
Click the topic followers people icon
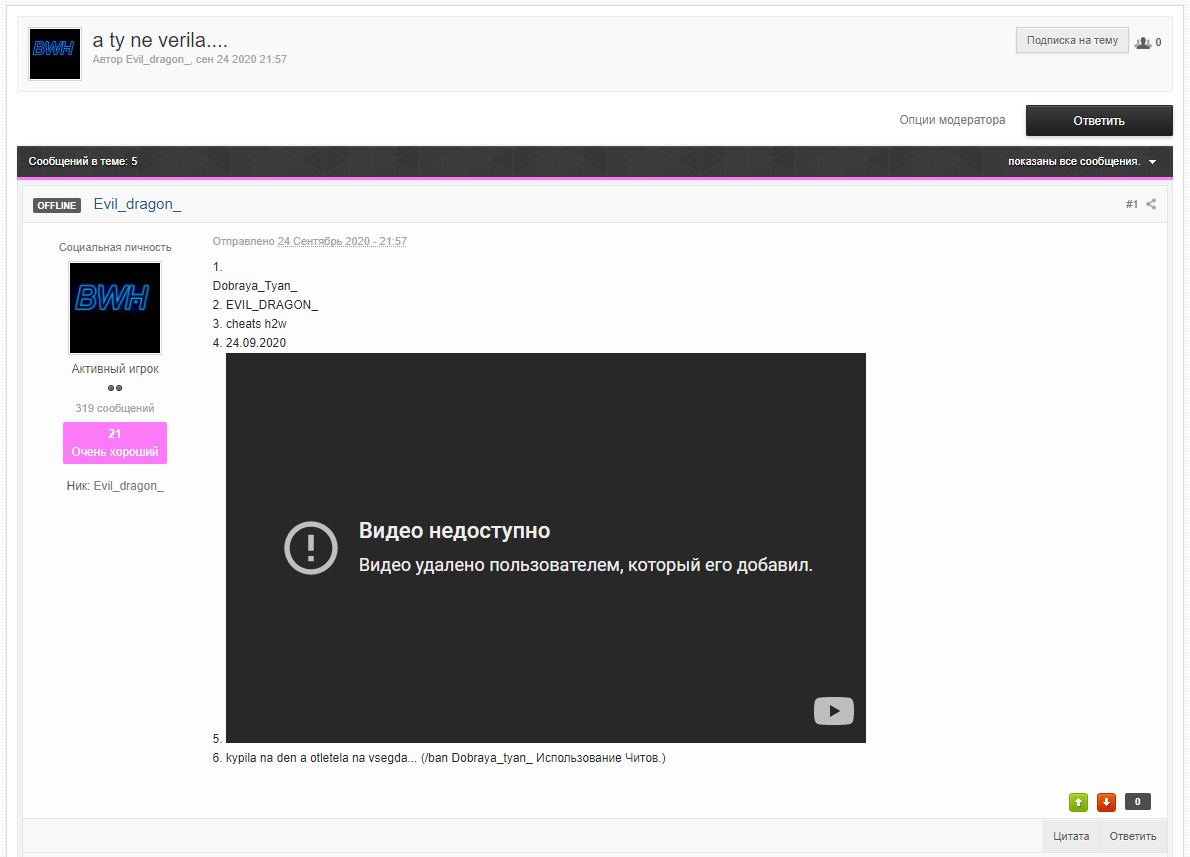[1143, 43]
